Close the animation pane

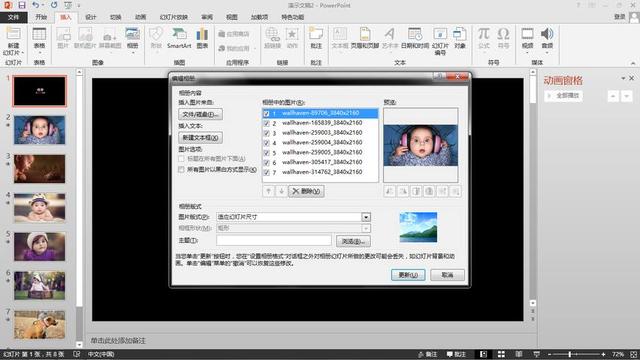(x=631, y=78)
